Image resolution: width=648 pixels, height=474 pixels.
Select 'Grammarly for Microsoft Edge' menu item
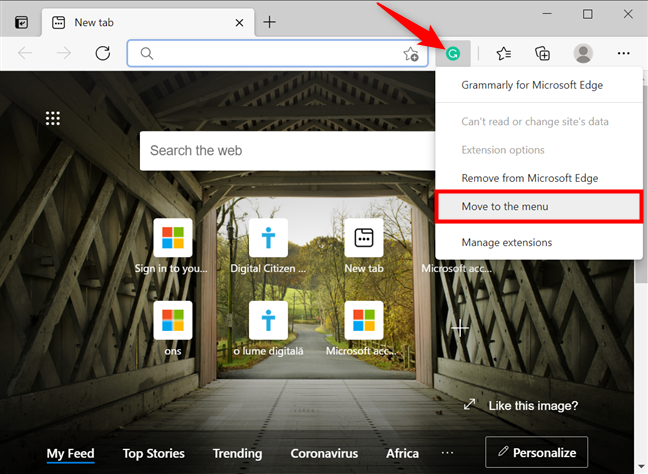click(x=539, y=85)
